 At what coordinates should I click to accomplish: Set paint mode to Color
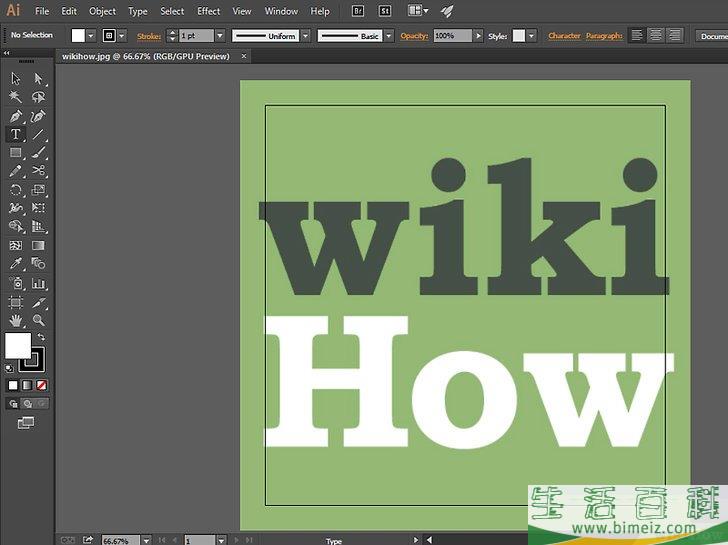[13, 385]
